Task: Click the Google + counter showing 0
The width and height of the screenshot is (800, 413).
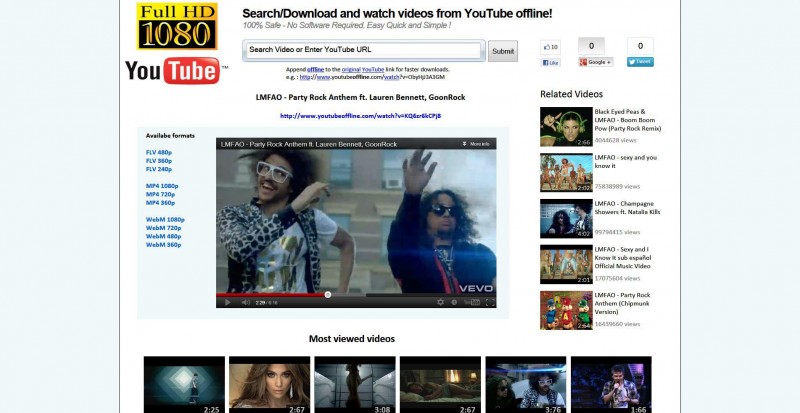Action: point(591,46)
